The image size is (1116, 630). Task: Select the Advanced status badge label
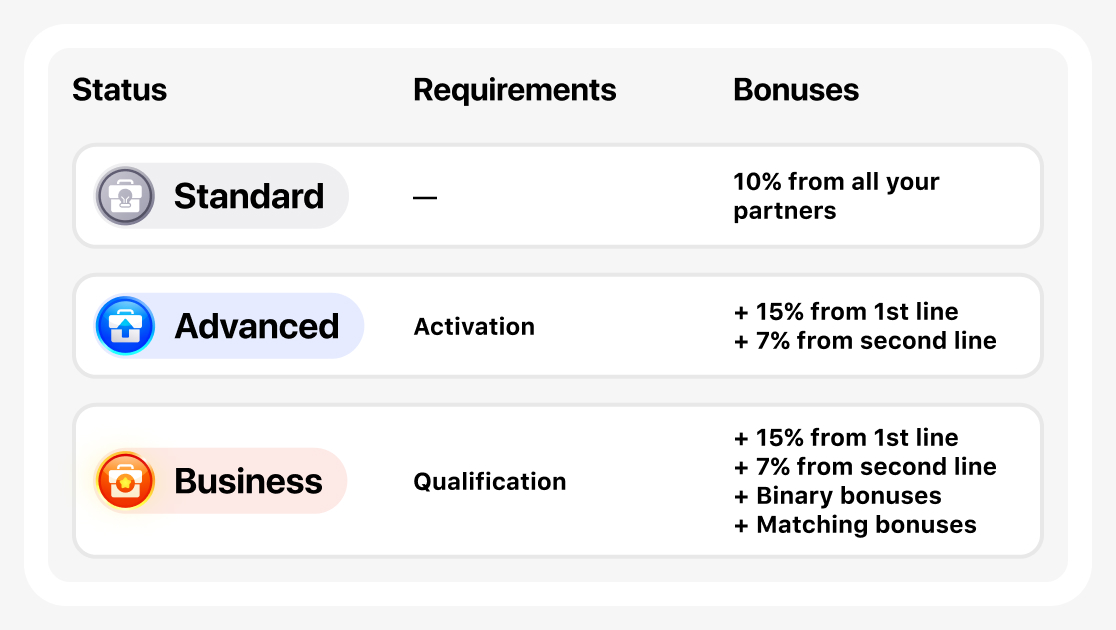tap(257, 326)
